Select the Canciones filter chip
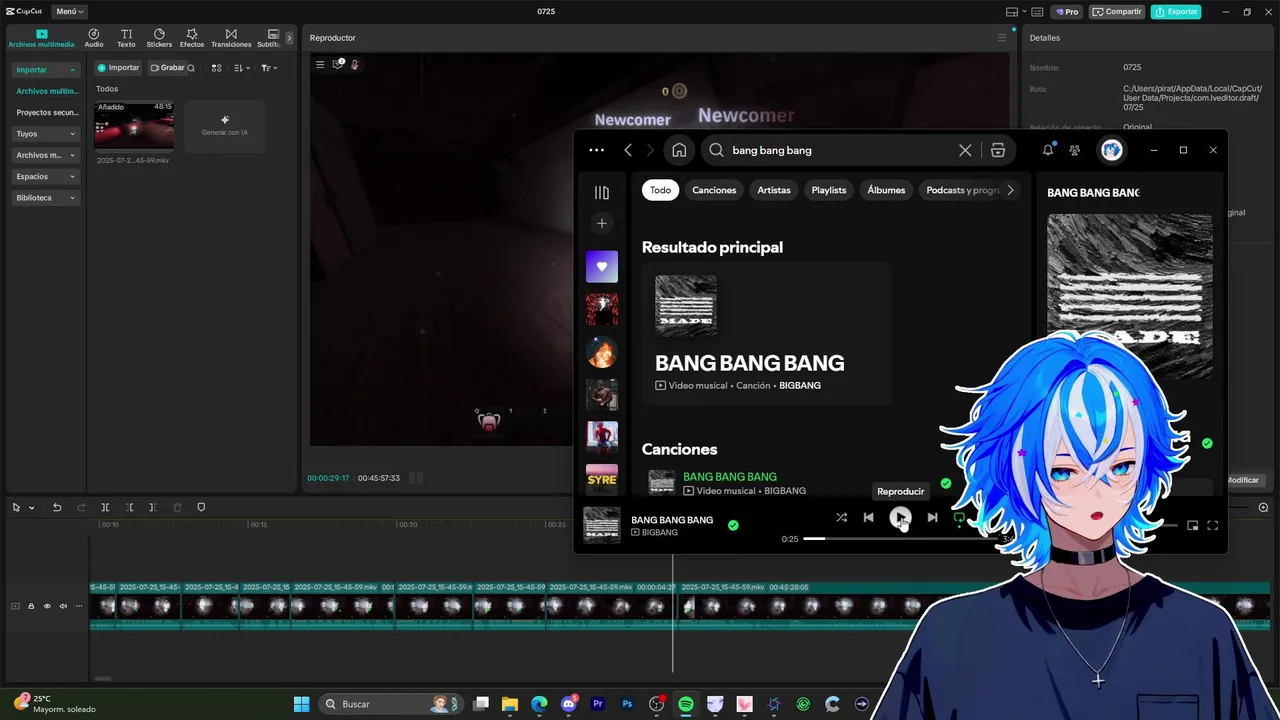This screenshot has width=1280, height=720. [714, 190]
